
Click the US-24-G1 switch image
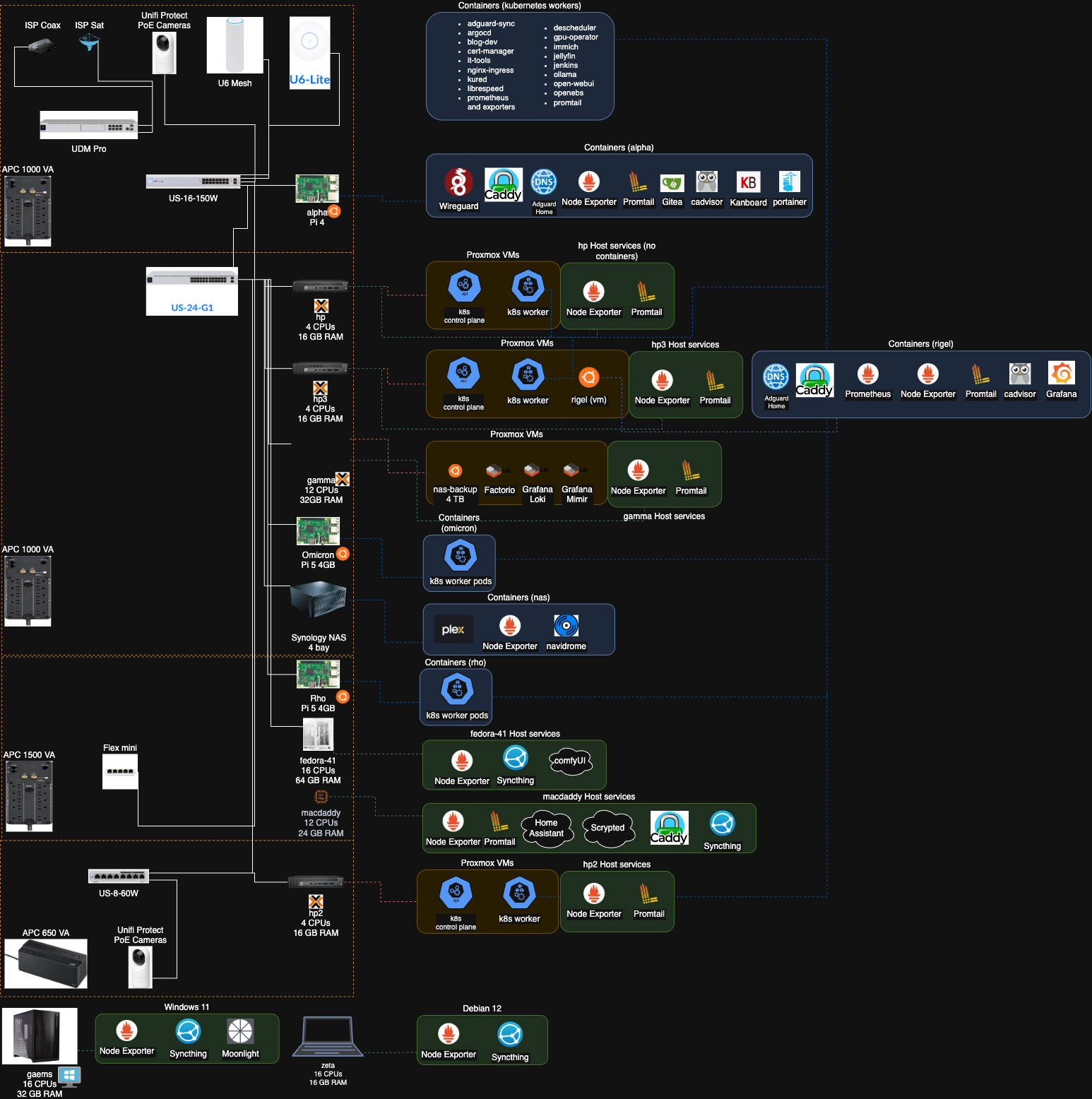click(x=192, y=292)
